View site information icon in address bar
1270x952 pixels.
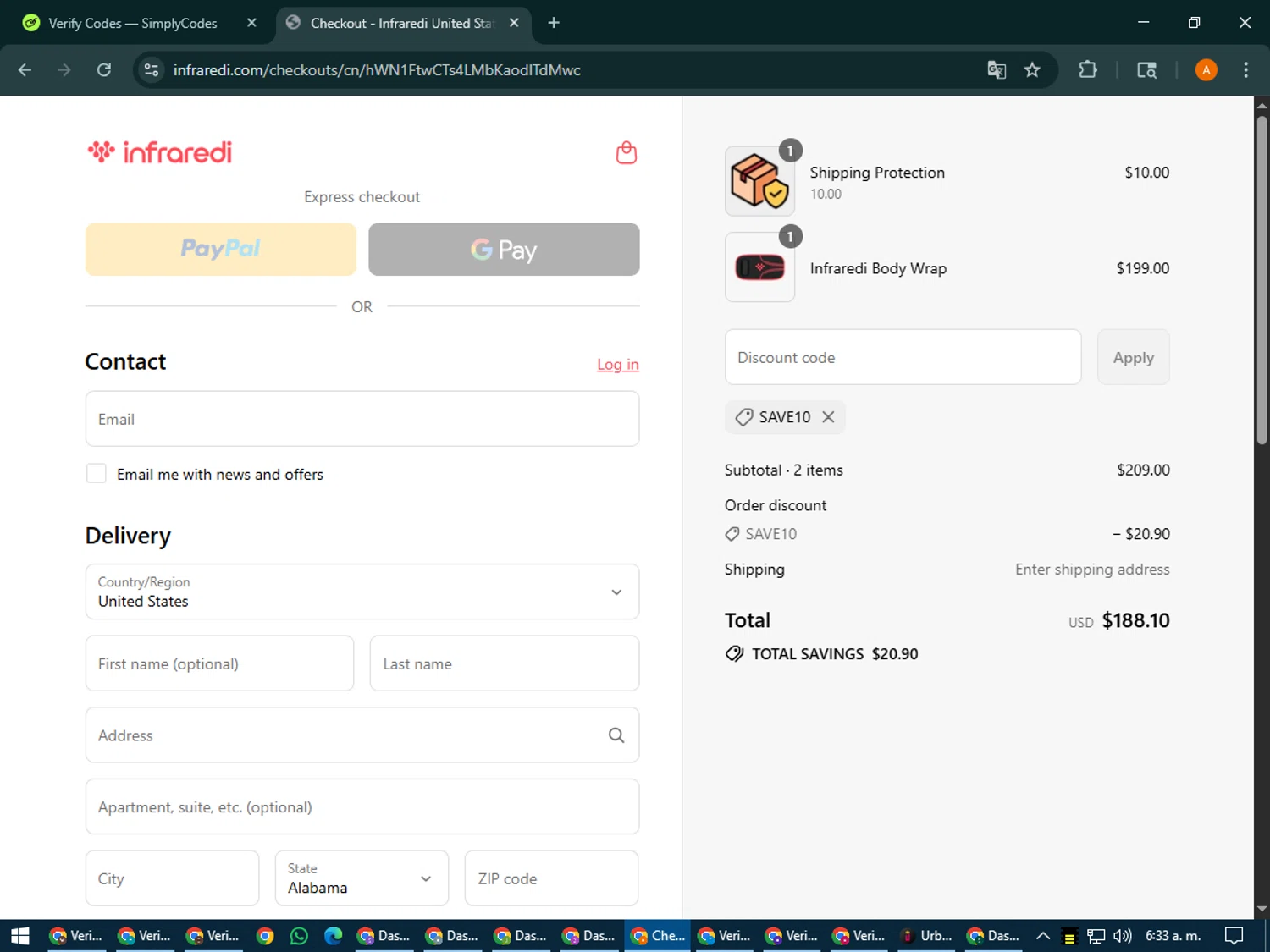152,70
